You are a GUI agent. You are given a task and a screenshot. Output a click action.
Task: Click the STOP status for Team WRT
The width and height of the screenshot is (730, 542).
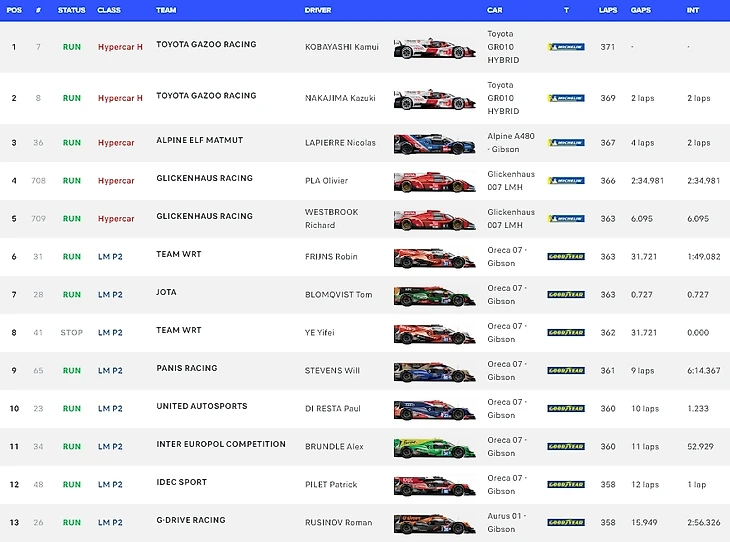point(71,333)
